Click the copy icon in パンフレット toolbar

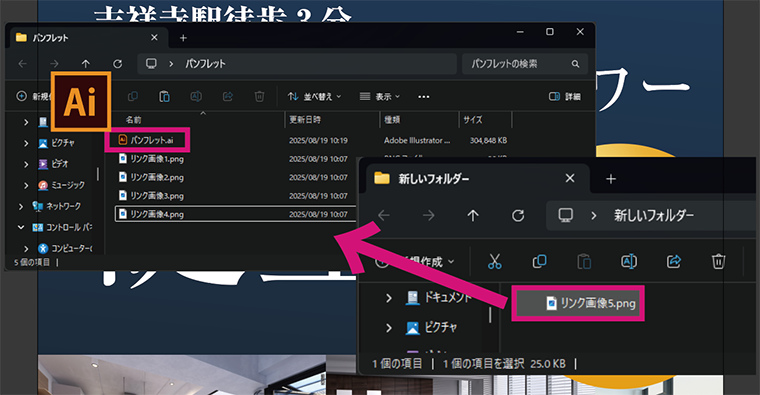[x=132, y=96]
